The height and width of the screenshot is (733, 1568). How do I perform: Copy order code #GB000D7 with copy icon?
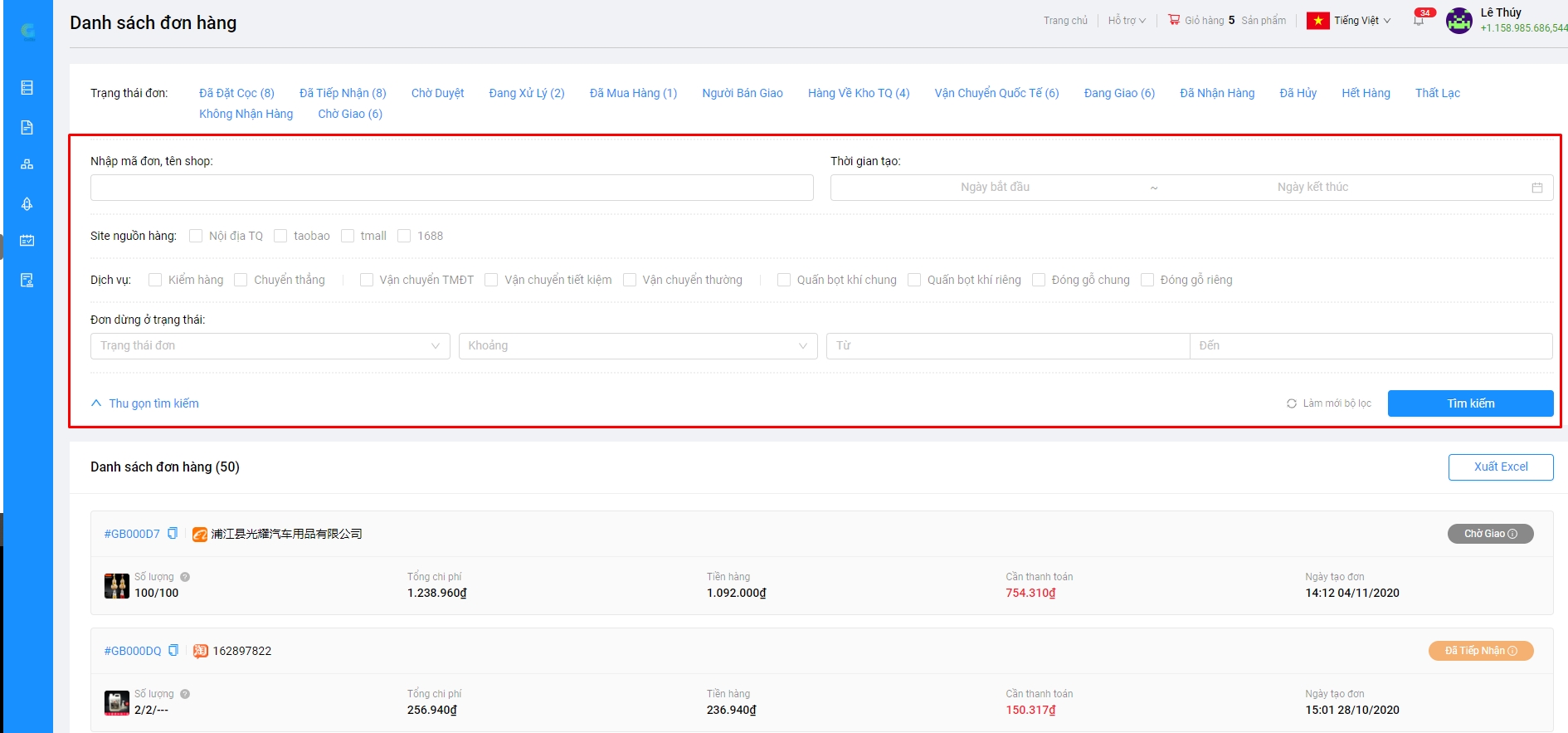pos(173,534)
